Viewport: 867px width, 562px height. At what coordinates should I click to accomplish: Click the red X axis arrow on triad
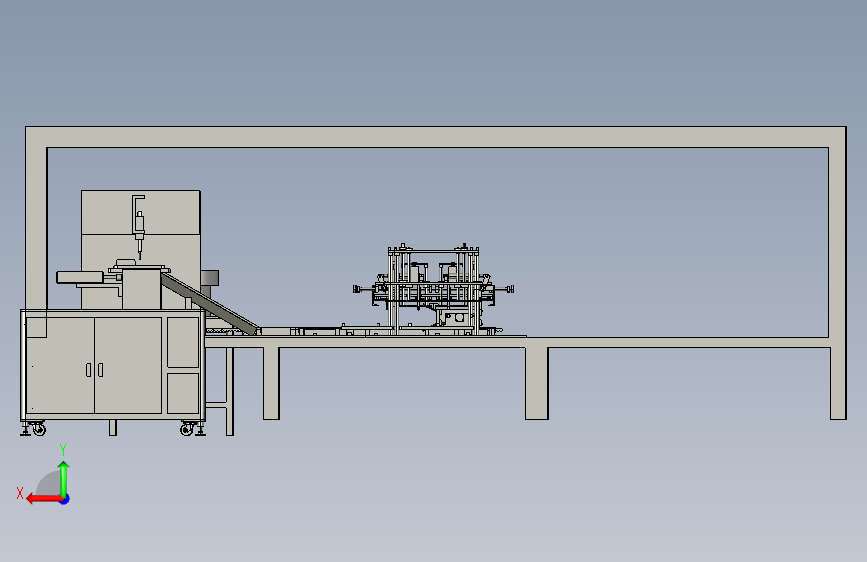43,499
